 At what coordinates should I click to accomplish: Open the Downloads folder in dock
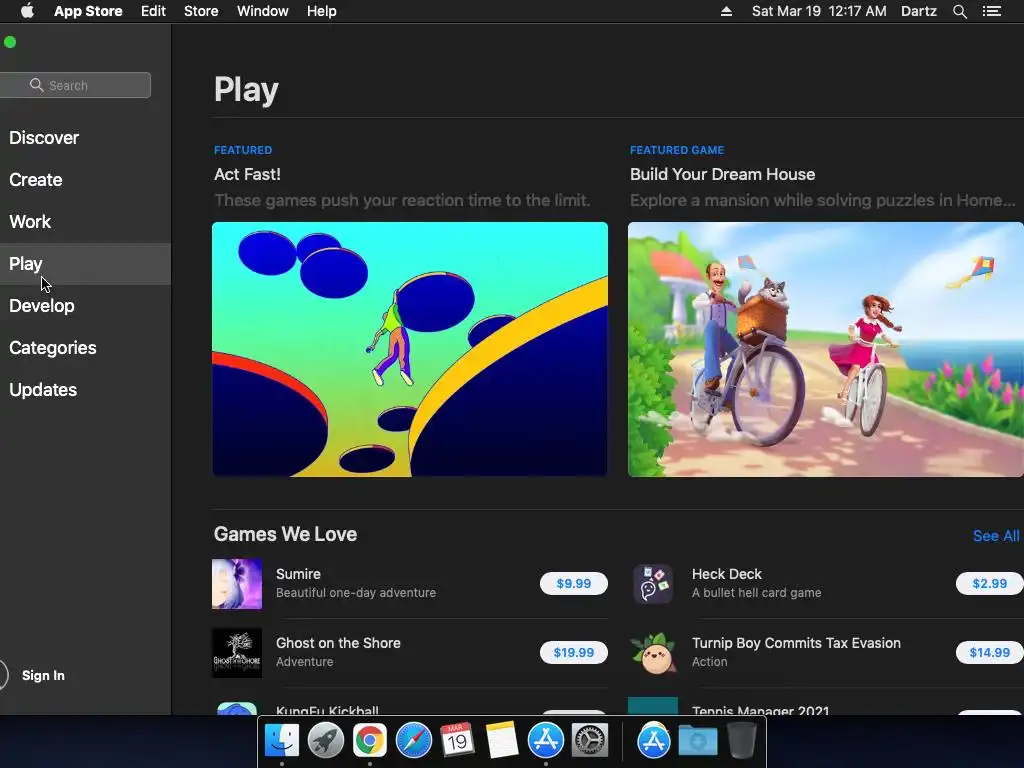pyautogui.click(x=697, y=741)
